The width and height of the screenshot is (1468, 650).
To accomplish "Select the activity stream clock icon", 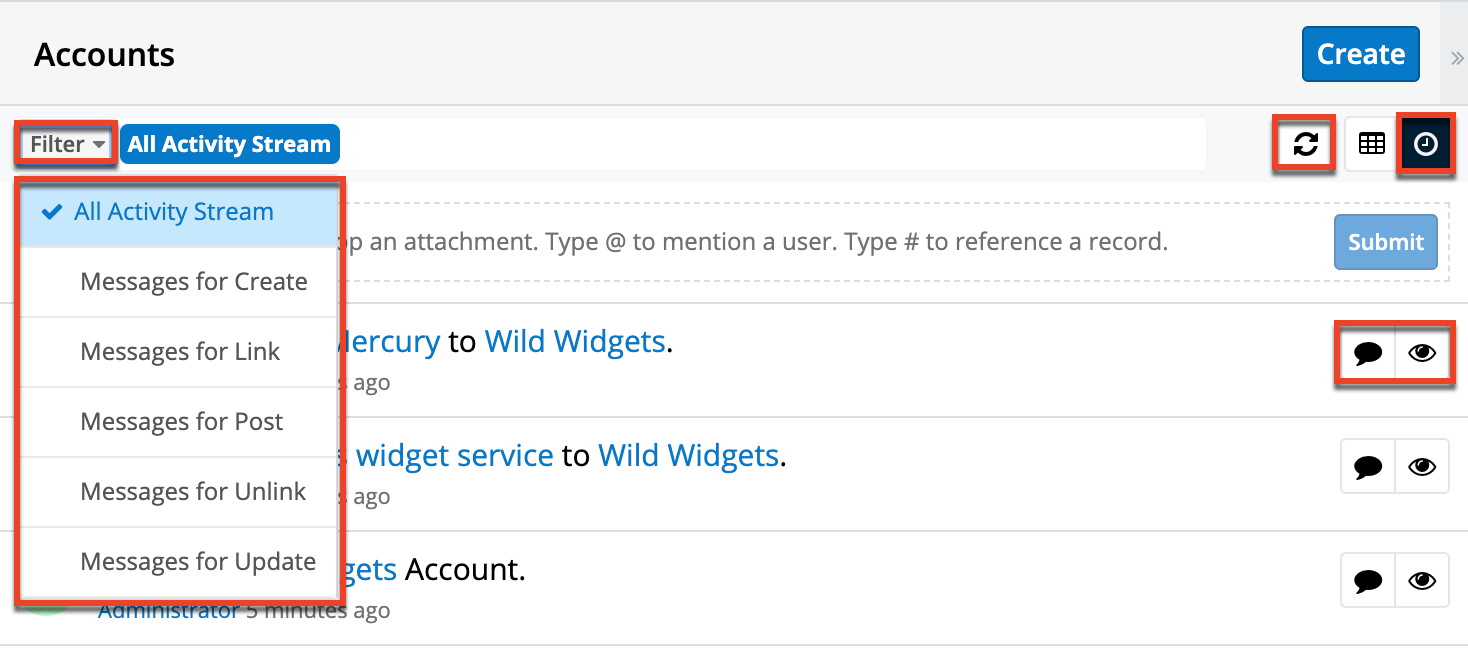I will tap(1425, 145).
